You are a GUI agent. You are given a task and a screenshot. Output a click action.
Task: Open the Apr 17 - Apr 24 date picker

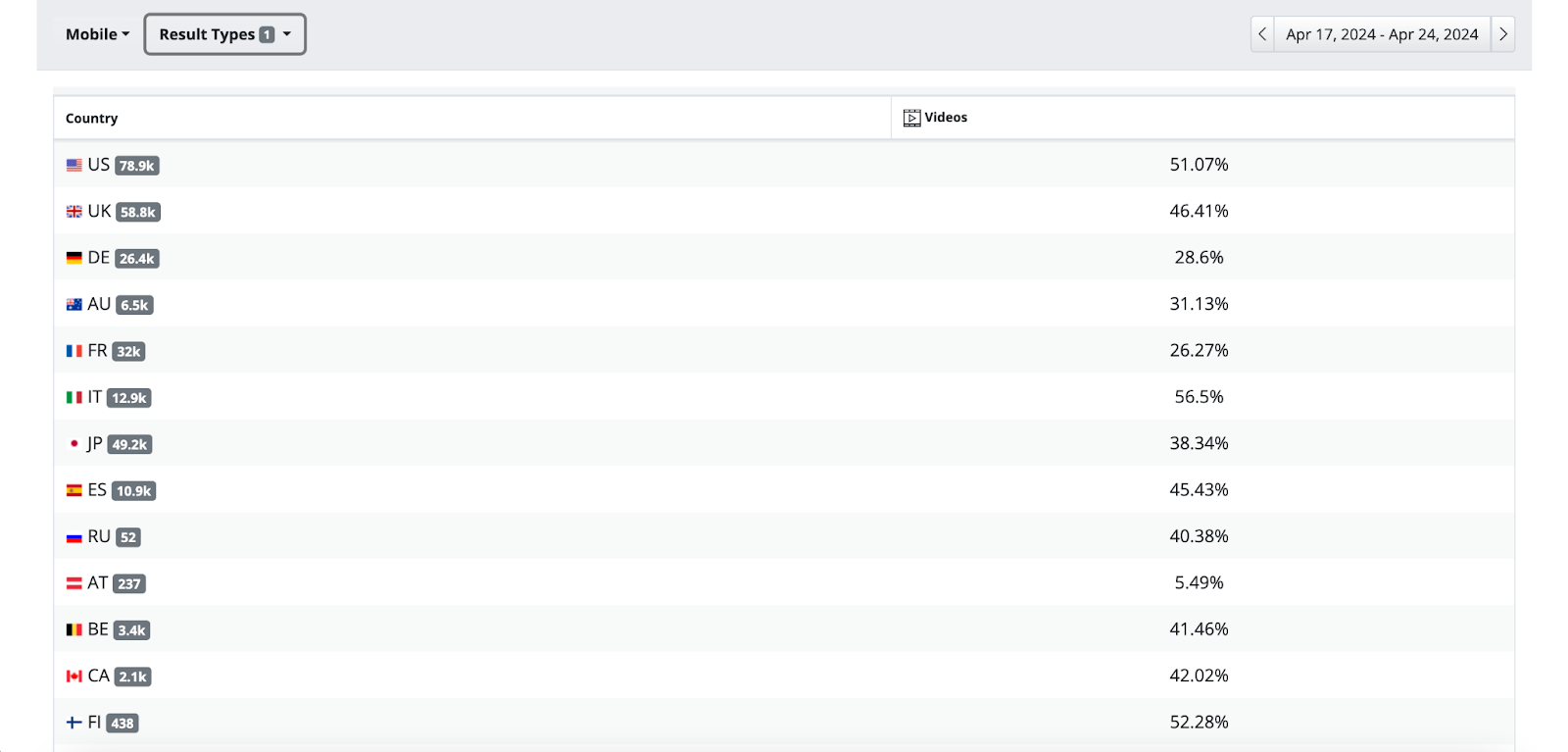click(x=1382, y=34)
